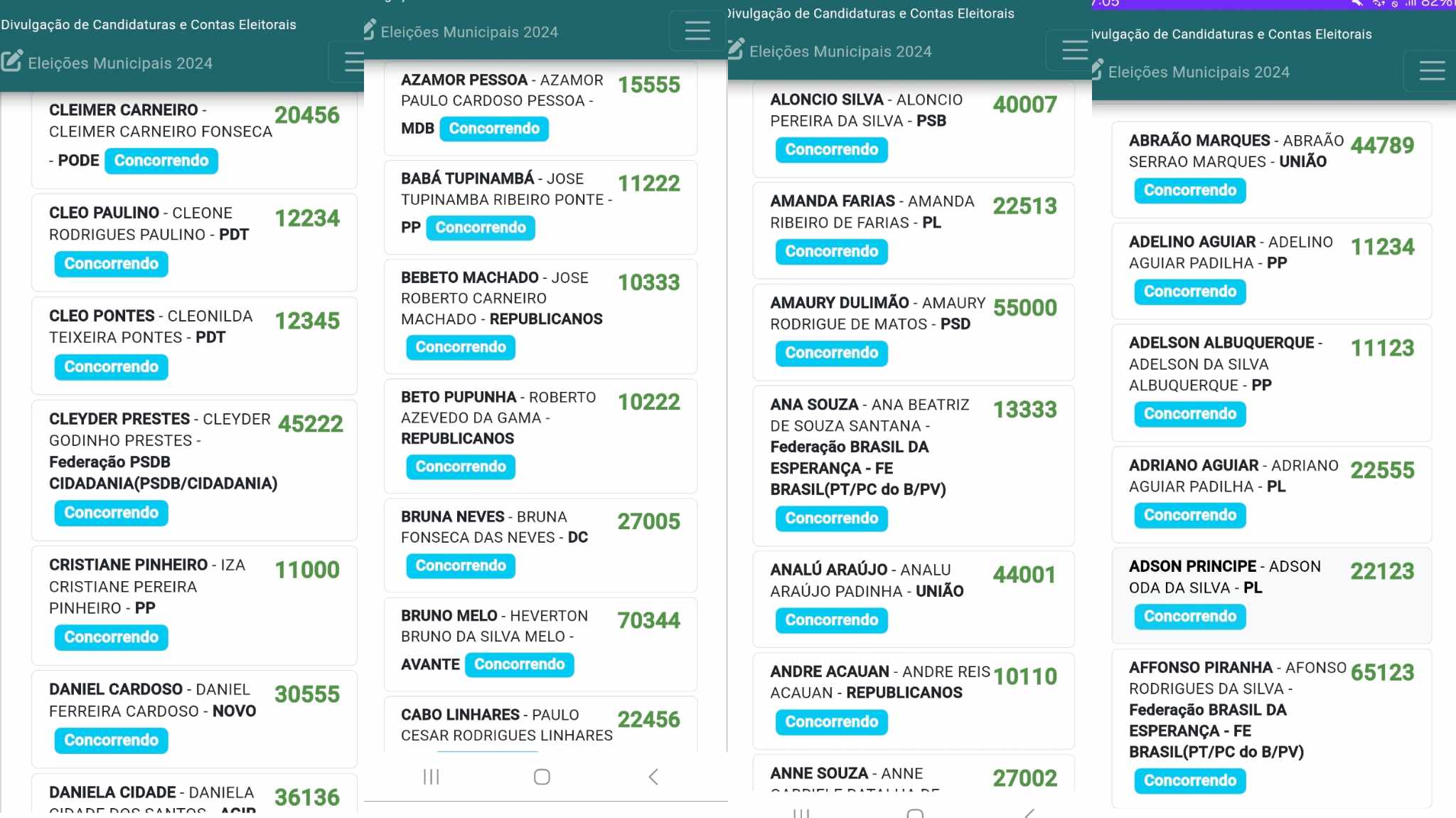The image size is (1456, 818).
Task: Click edit icon beside Eleições above Aloncio Silva
Action: (x=737, y=50)
